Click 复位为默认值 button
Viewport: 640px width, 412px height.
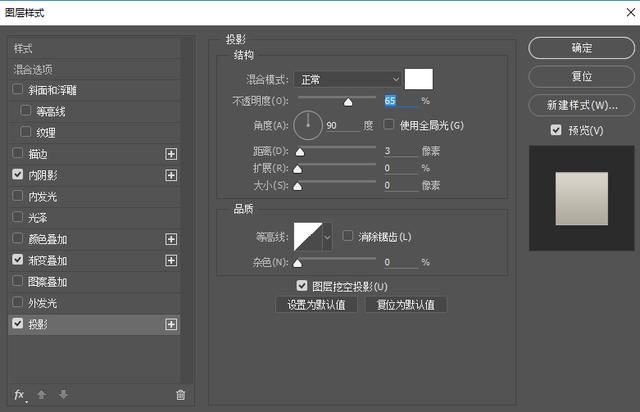[x=406, y=305]
